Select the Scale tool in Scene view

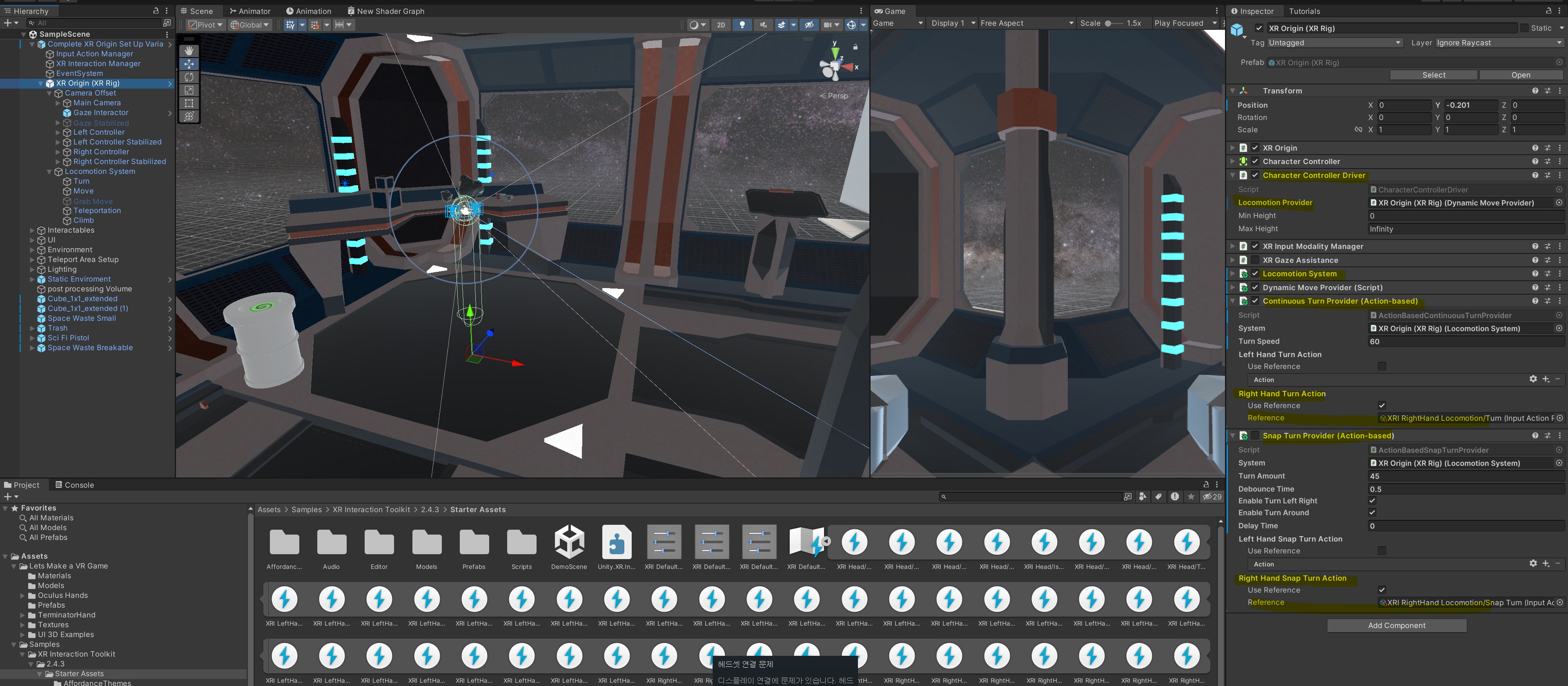tap(189, 90)
